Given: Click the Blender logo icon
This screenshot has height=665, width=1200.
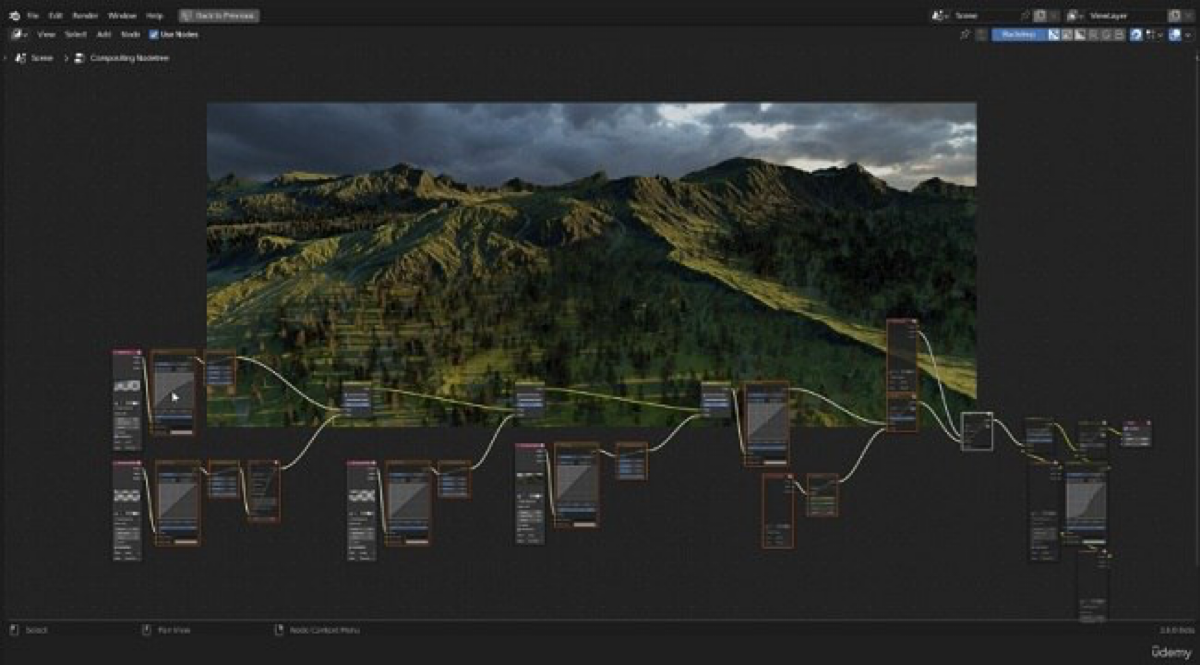Looking at the screenshot, I should tap(14, 16).
